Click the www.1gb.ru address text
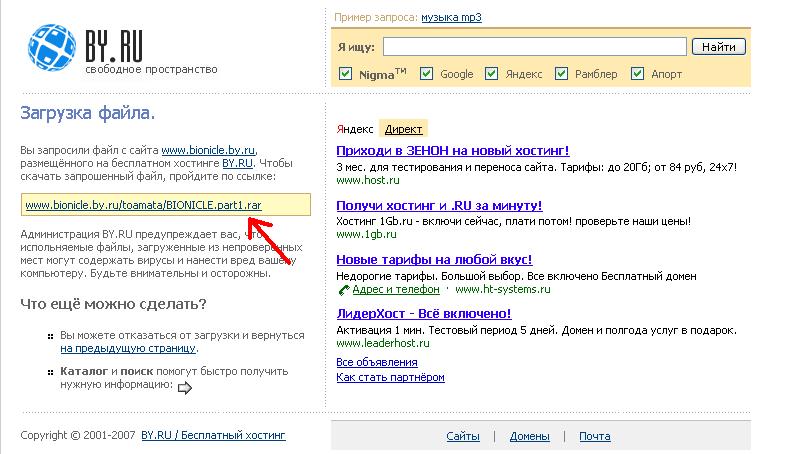This screenshot has width=793, height=454. click(366, 235)
